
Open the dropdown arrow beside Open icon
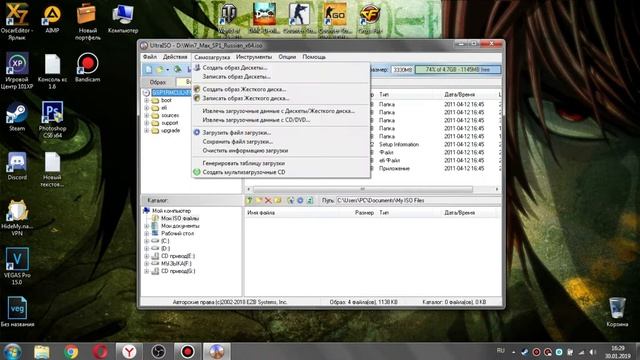tap(167, 70)
